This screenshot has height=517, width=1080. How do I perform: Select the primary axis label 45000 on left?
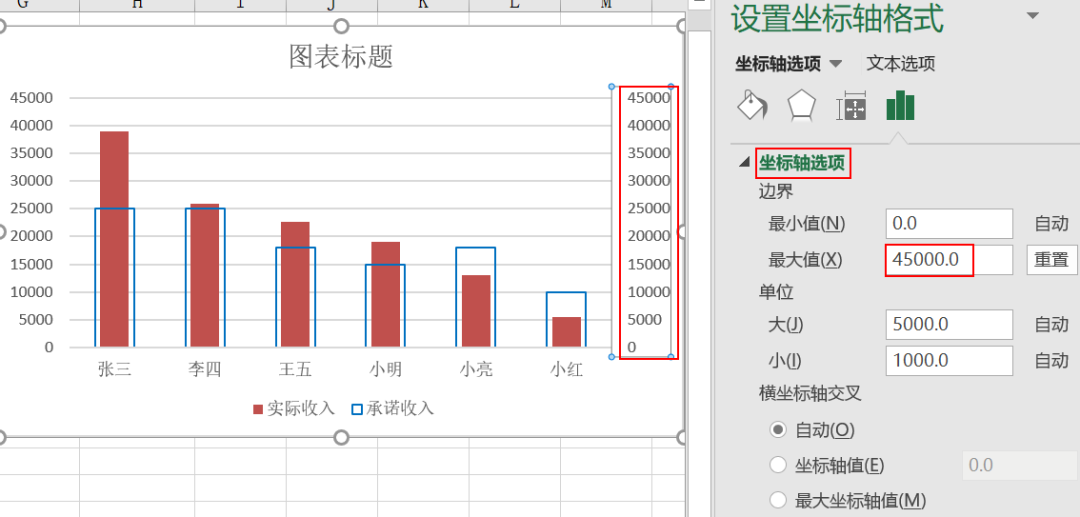tap(31, 98)
